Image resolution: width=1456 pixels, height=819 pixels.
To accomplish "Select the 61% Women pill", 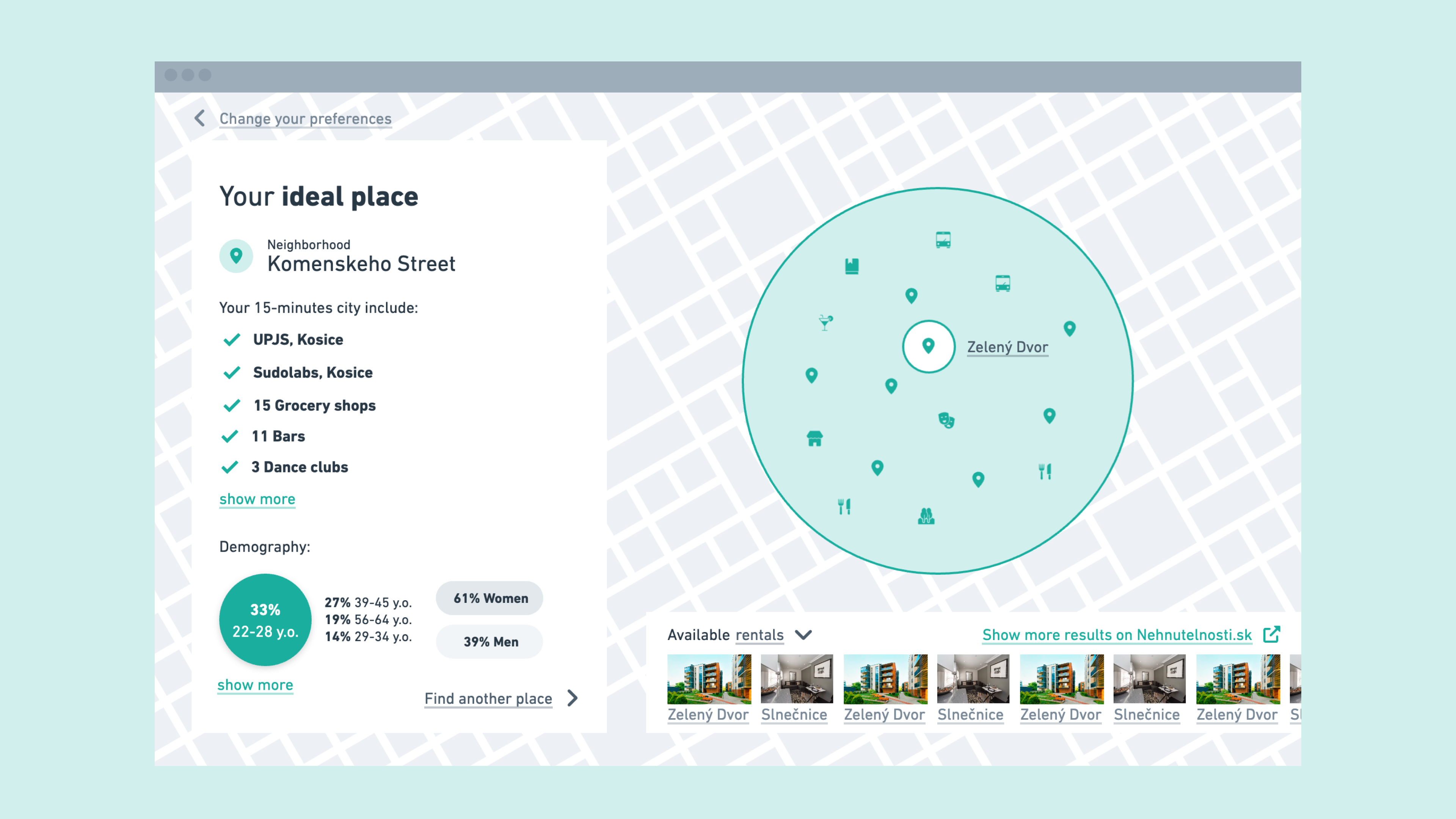I will [x=490, y=598].
